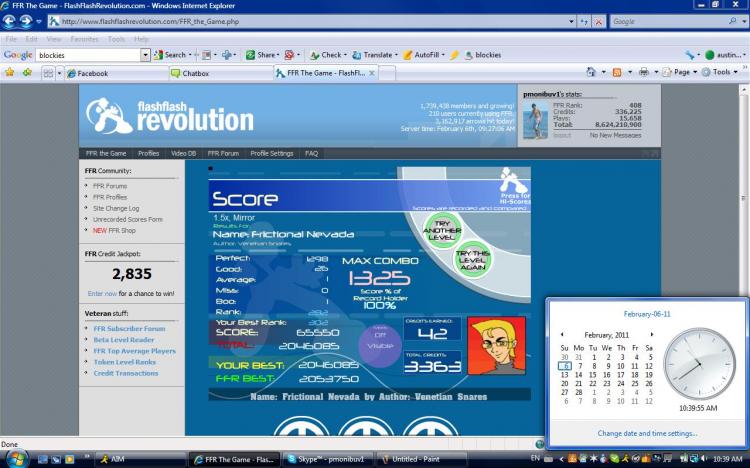
Task: Click the RSS feeds icon
Action: (x=617, y=72)
